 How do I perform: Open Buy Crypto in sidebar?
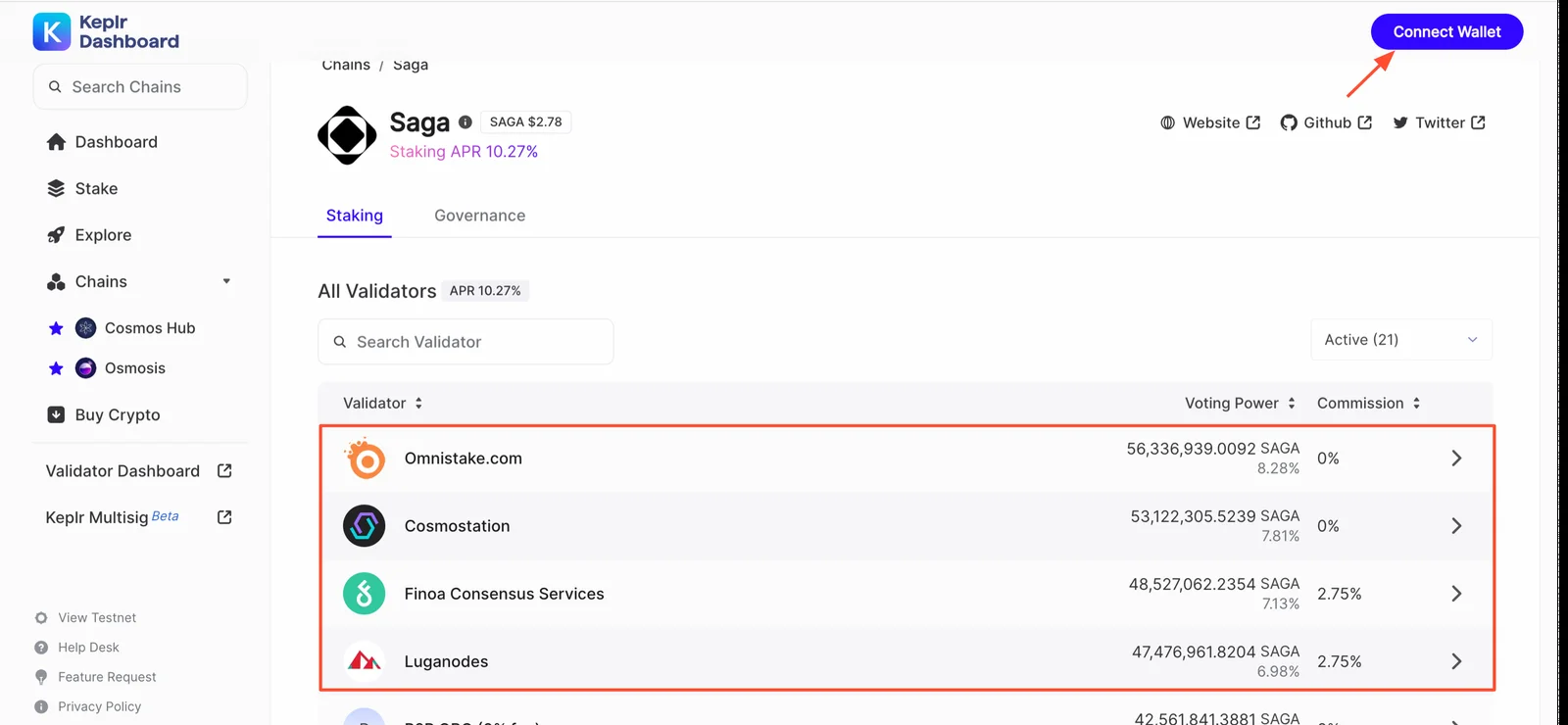coord(104,414)
